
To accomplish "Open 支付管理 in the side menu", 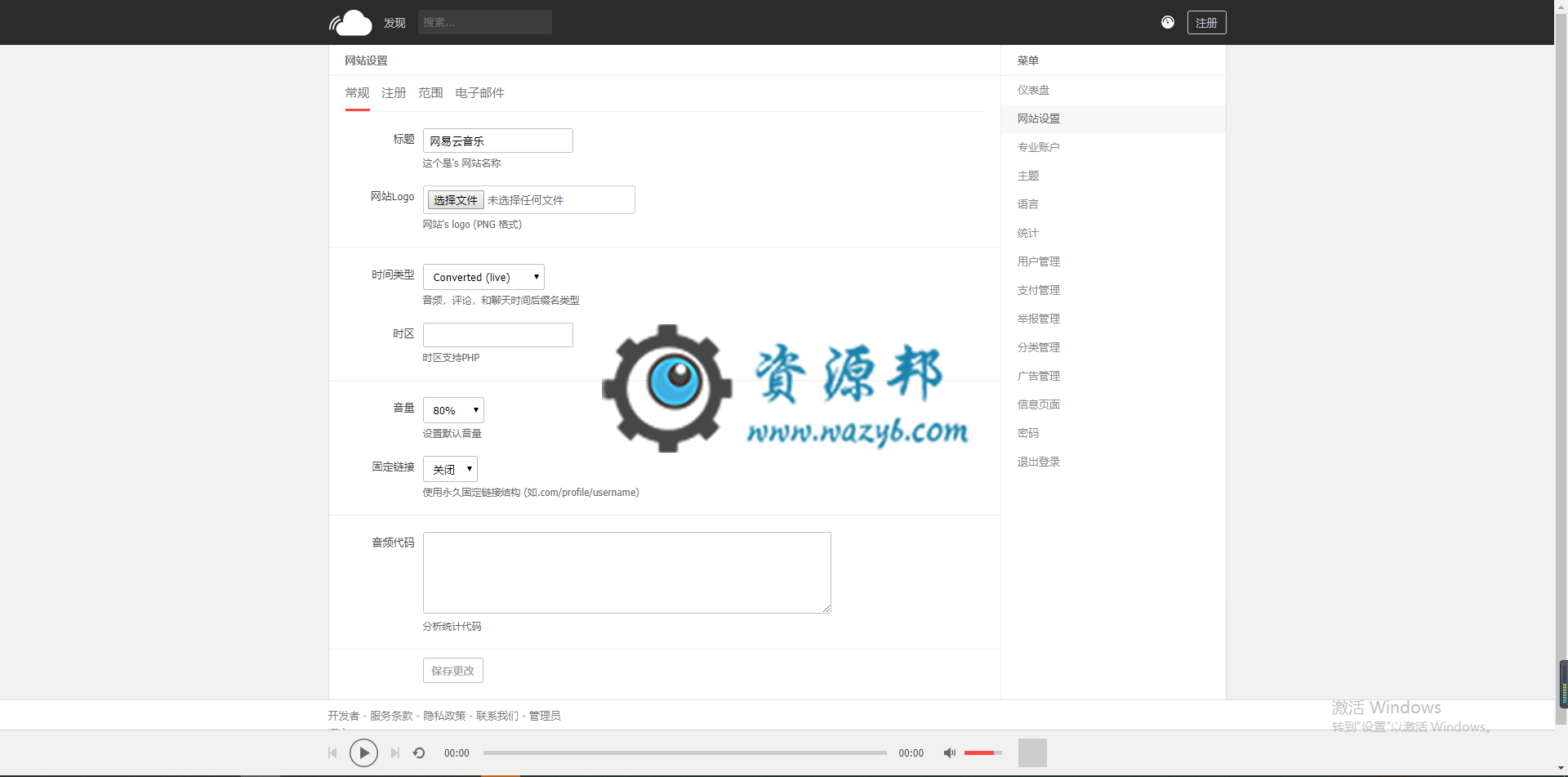I will (x=1113, y=290).
